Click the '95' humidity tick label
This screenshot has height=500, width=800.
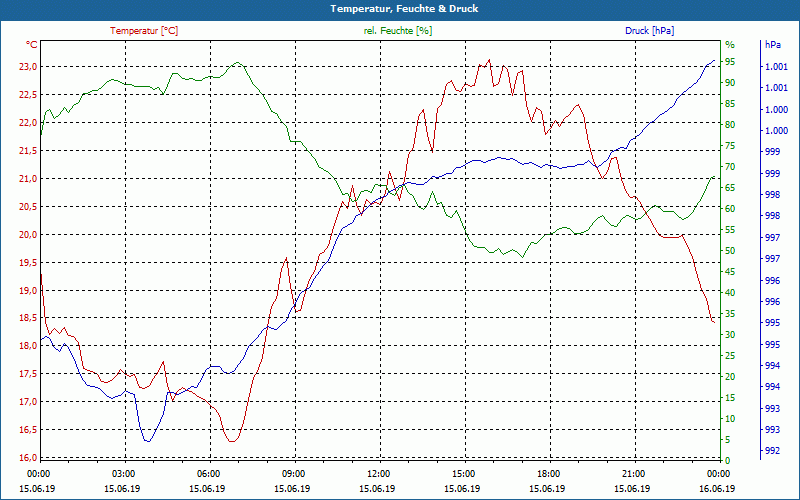click(x=730, y=62)
